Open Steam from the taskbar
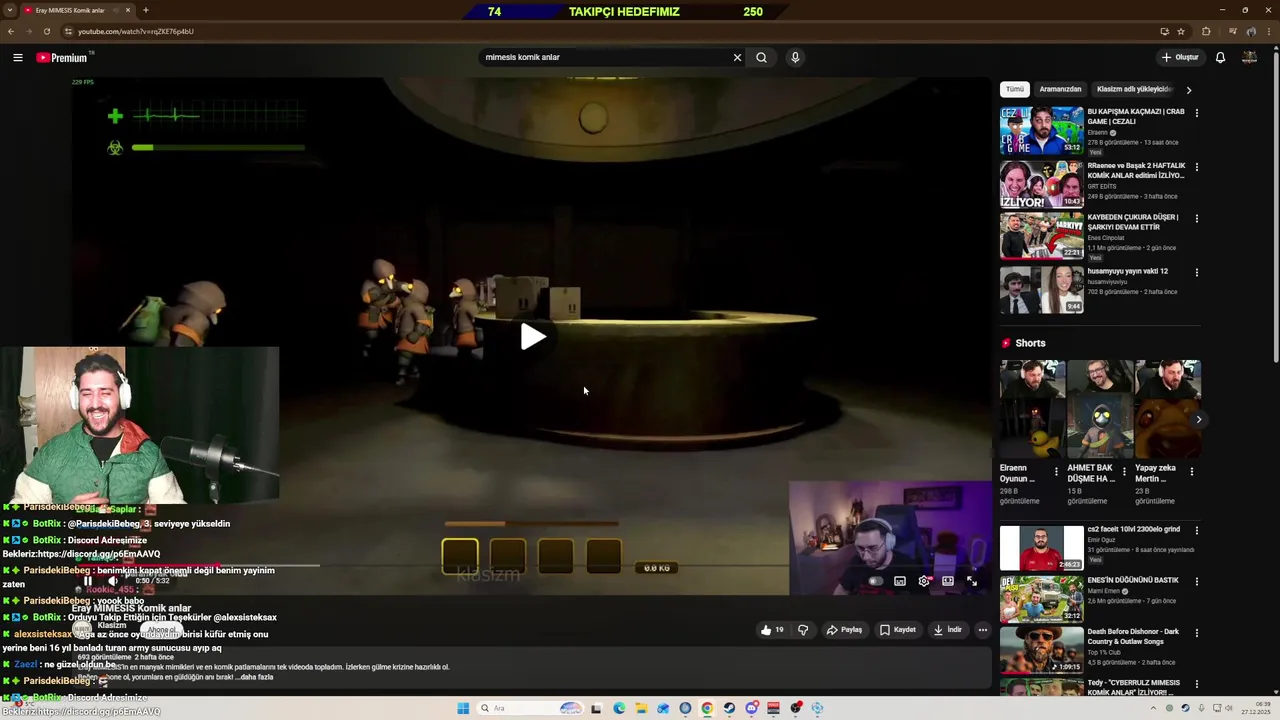 point(729,708)
